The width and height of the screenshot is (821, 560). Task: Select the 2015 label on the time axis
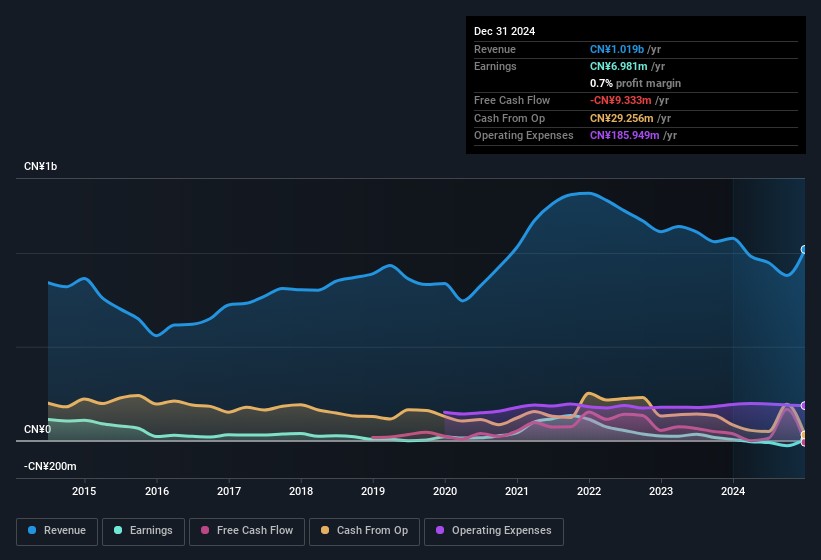(x=84, y=491)
